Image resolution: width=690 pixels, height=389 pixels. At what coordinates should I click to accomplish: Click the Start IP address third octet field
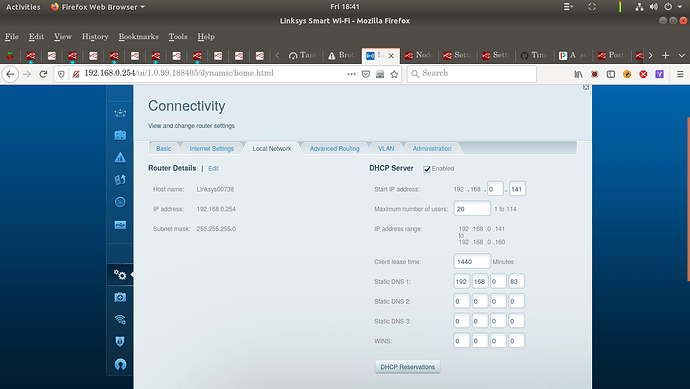(495, 189)
